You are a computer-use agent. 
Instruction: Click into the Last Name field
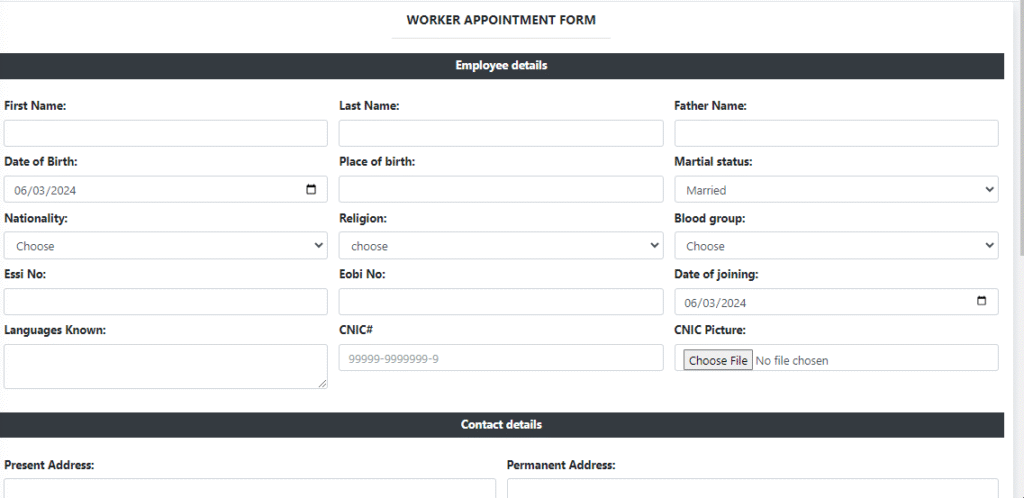tap(501, 133)
